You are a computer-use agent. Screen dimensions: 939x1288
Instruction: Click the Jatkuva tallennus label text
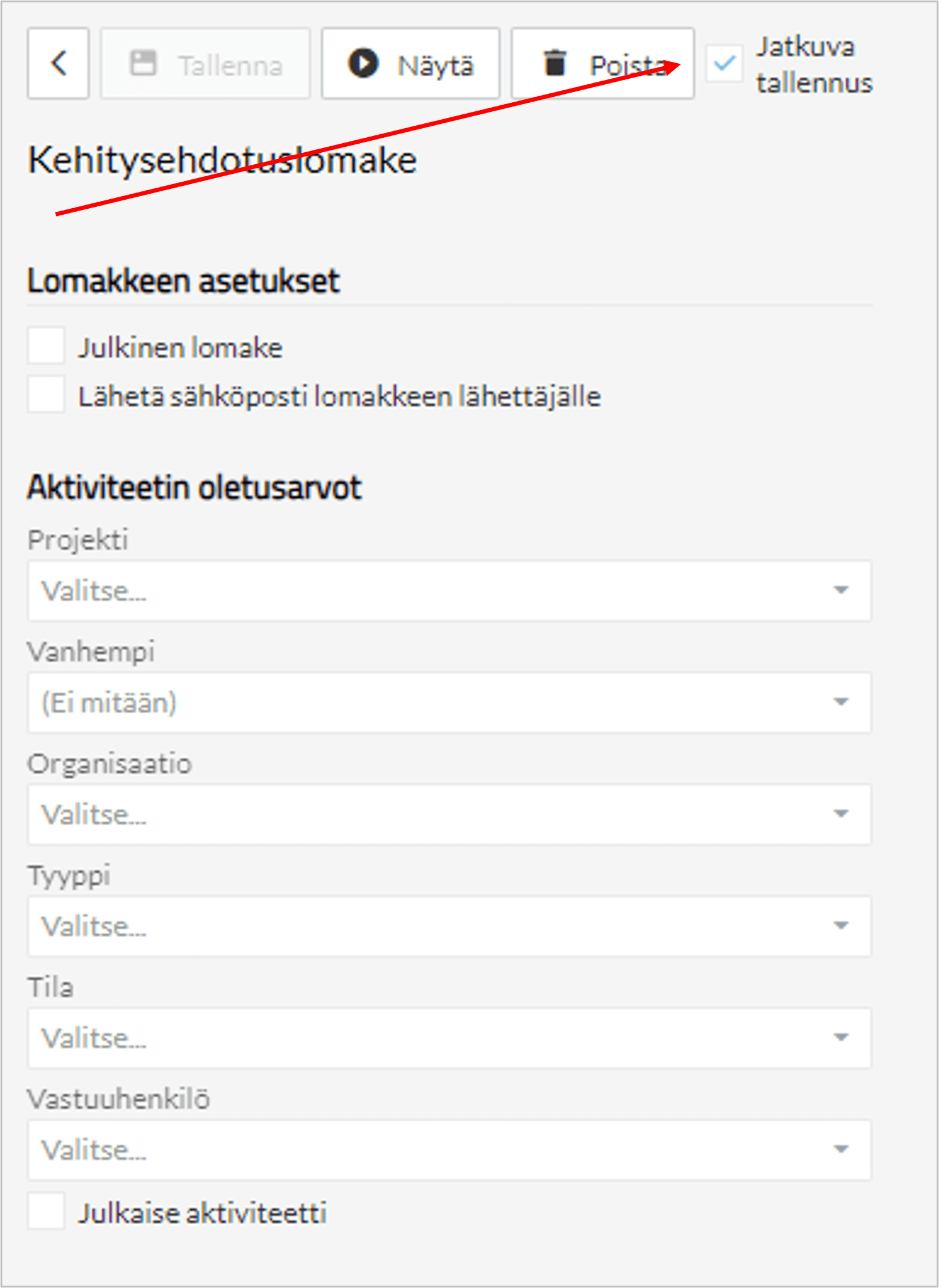pos(814,65)
